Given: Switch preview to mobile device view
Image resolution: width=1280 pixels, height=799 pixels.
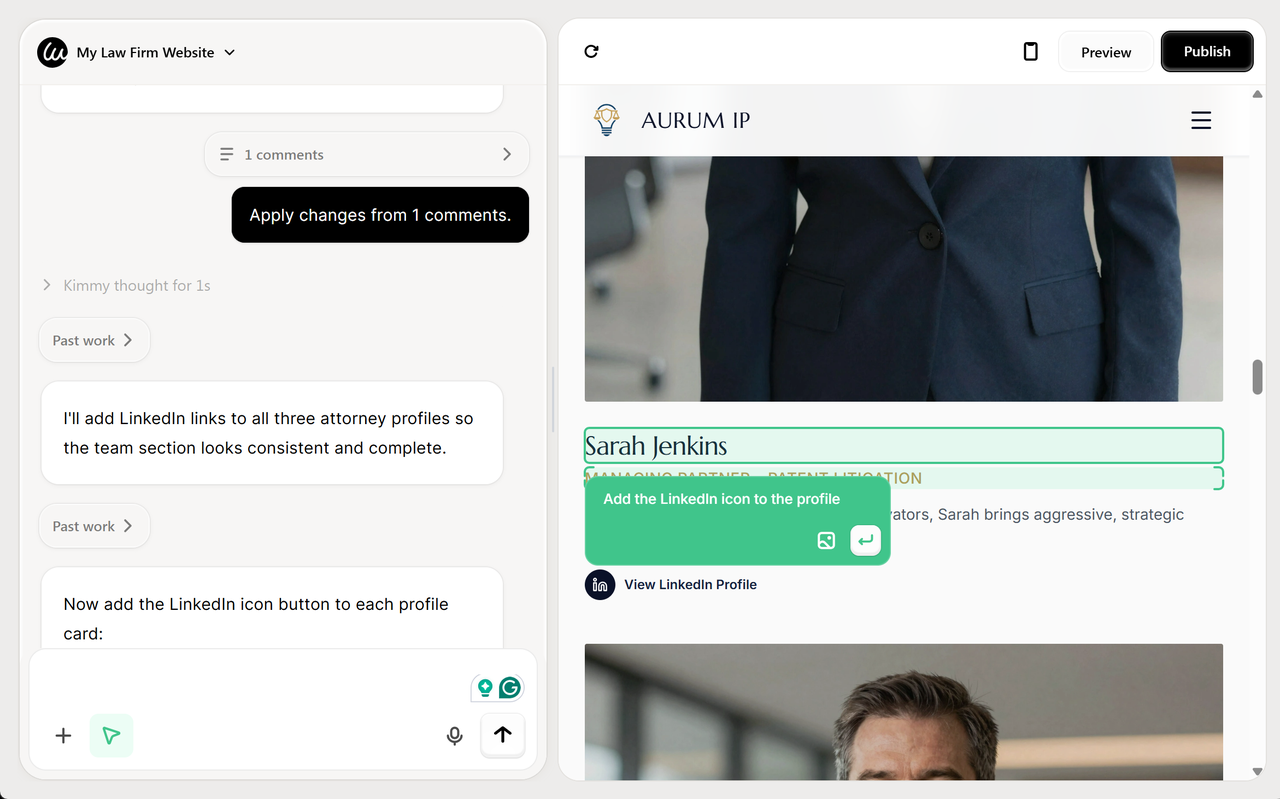Looking at the screenshot, I should (x=1030, y=51).
